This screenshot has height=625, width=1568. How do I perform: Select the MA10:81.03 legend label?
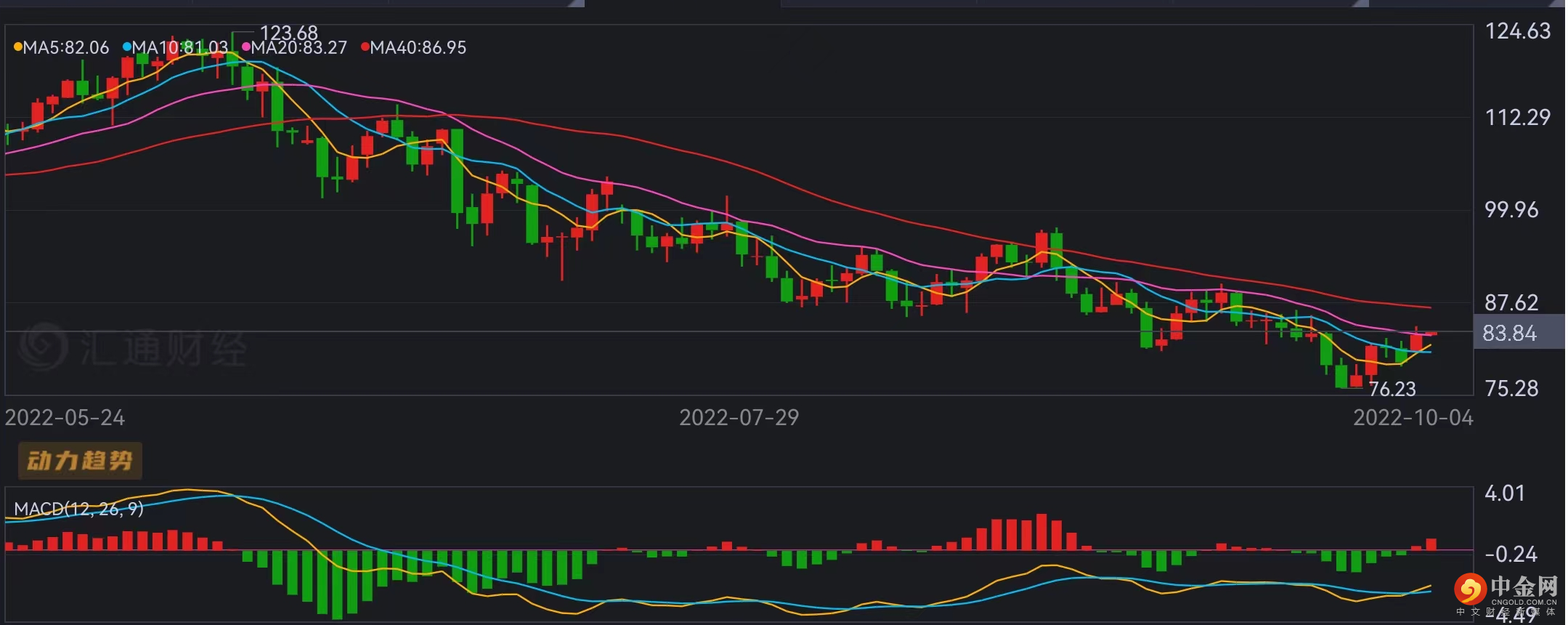click(x=180, y=48)
